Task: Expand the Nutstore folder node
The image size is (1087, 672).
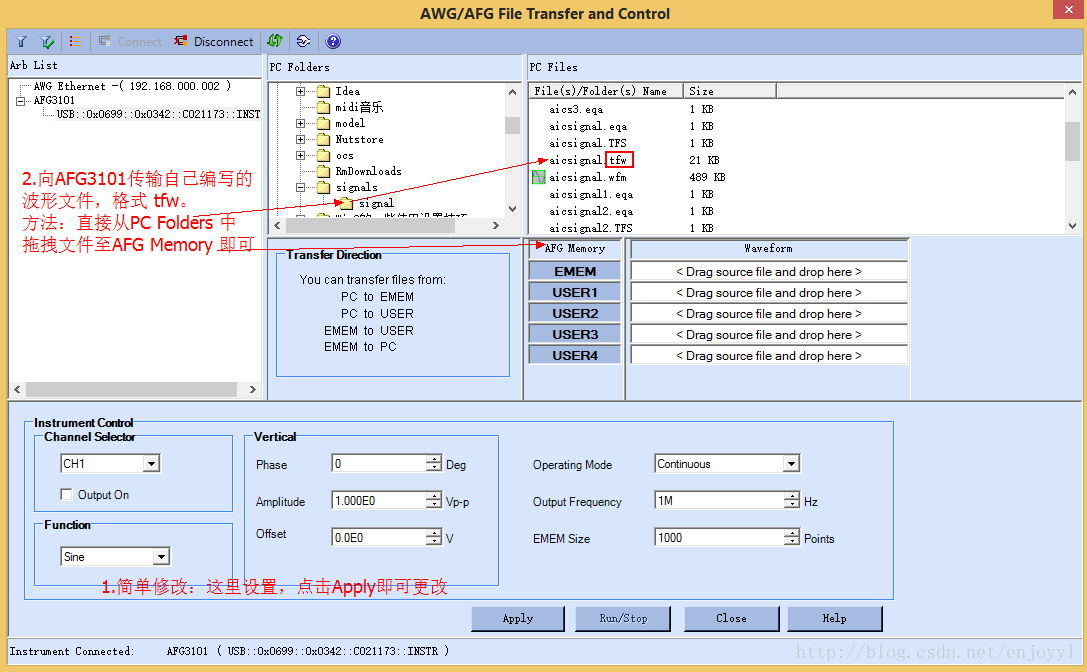Action: pos(300,139)
